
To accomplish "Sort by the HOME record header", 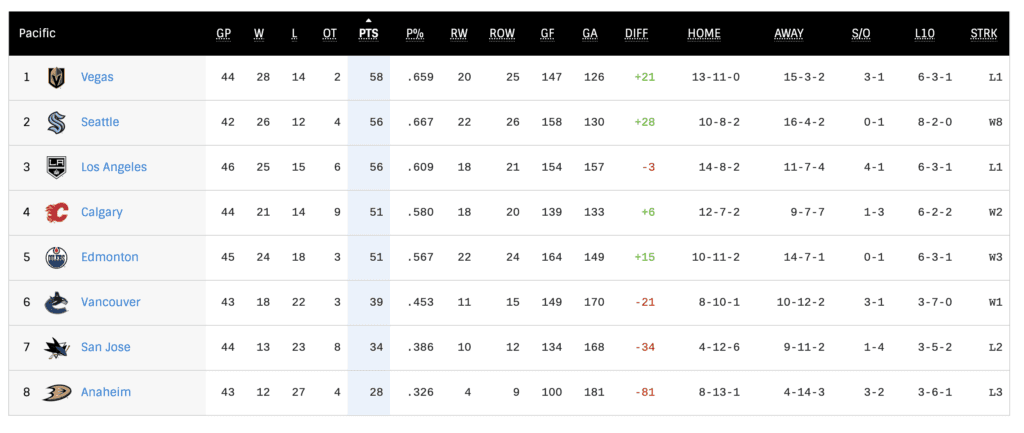I will tap(704, 34).
